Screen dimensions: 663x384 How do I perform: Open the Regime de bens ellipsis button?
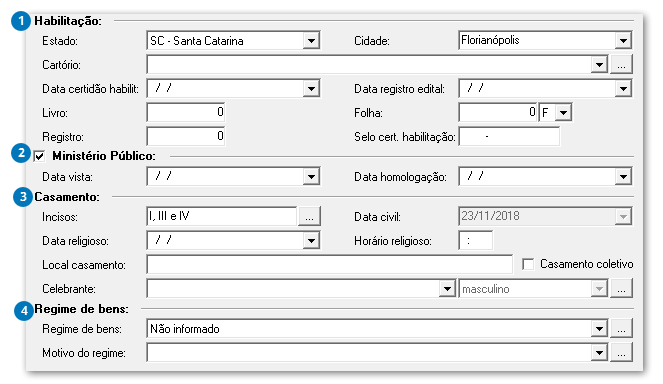621,329
